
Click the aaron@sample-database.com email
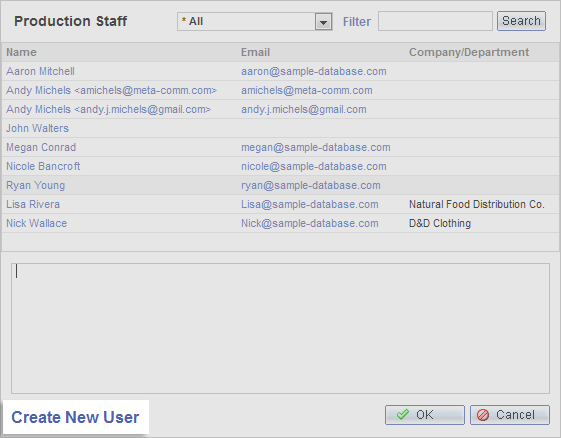[x=314, y=71]
